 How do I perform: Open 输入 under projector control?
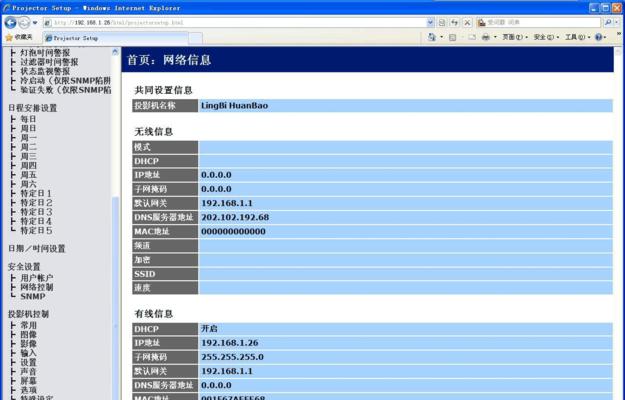tap(28, 353)
